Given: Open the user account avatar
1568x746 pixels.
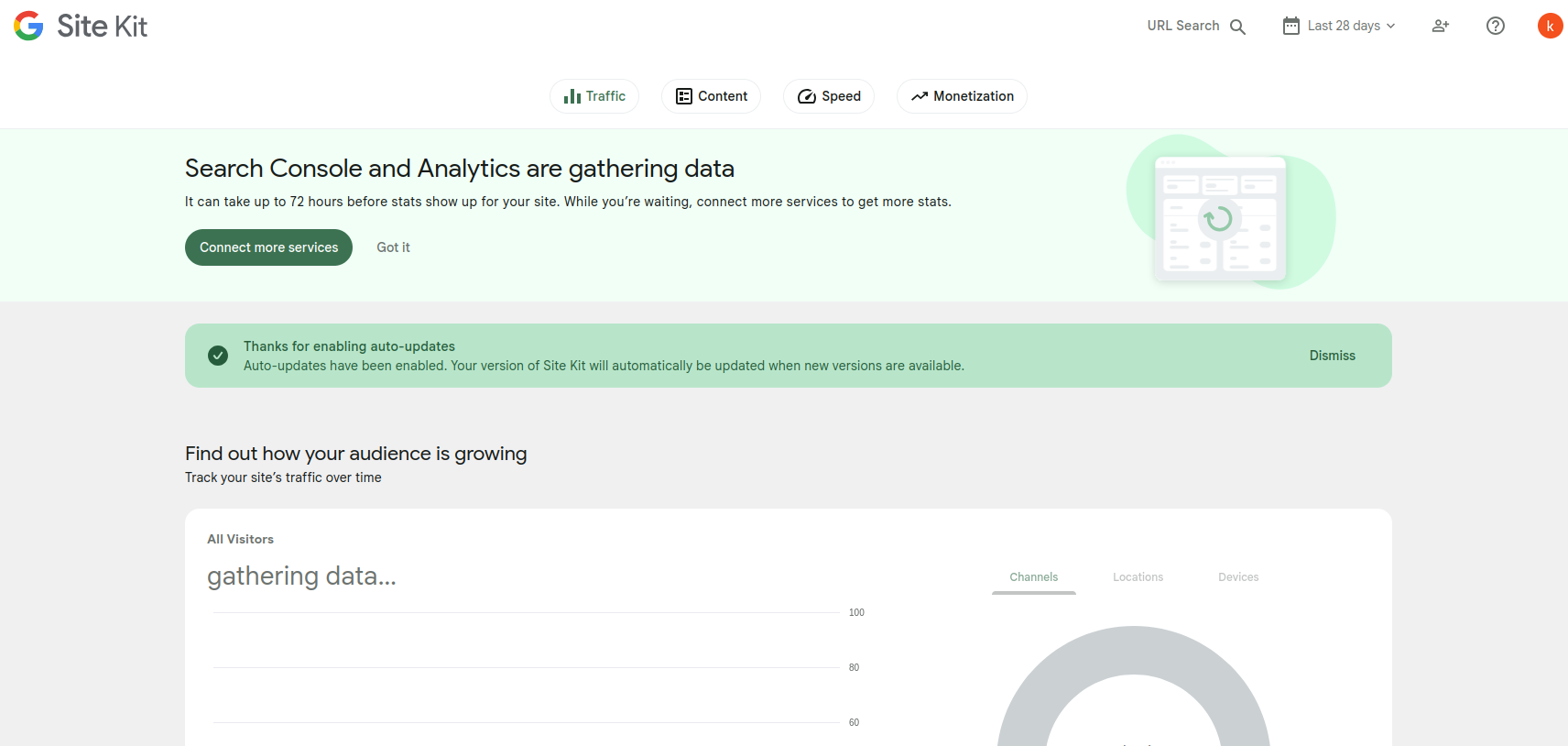Looking at the screenshot, I should [x=1549, y=26].
